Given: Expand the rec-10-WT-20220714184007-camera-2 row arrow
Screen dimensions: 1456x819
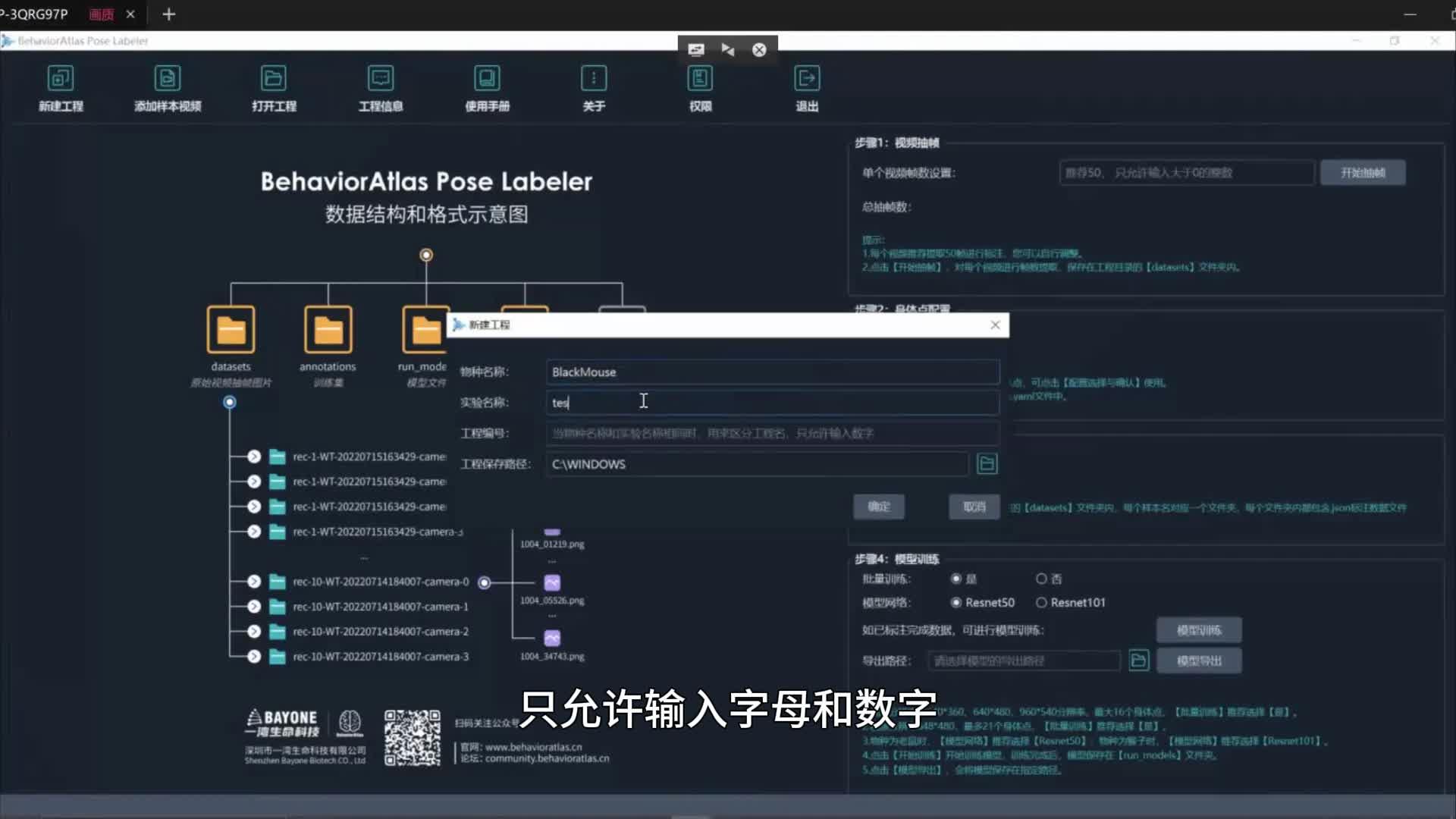Looking at the screenshot, I should tap(254, 632).
